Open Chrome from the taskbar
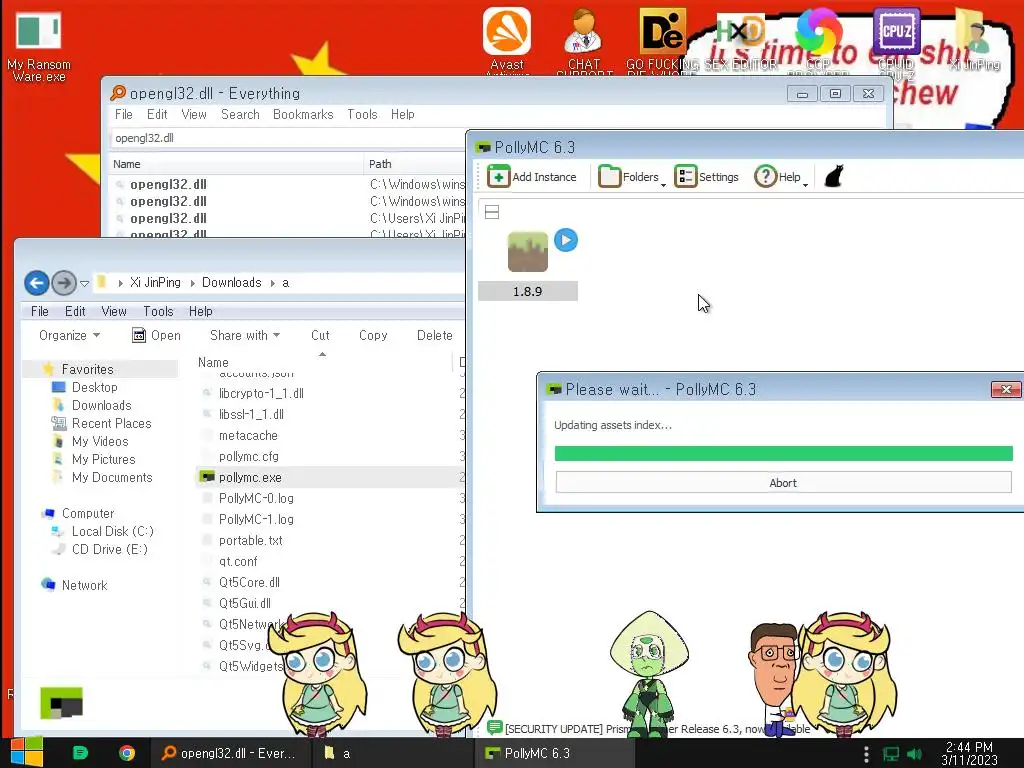 click(127, 753)
